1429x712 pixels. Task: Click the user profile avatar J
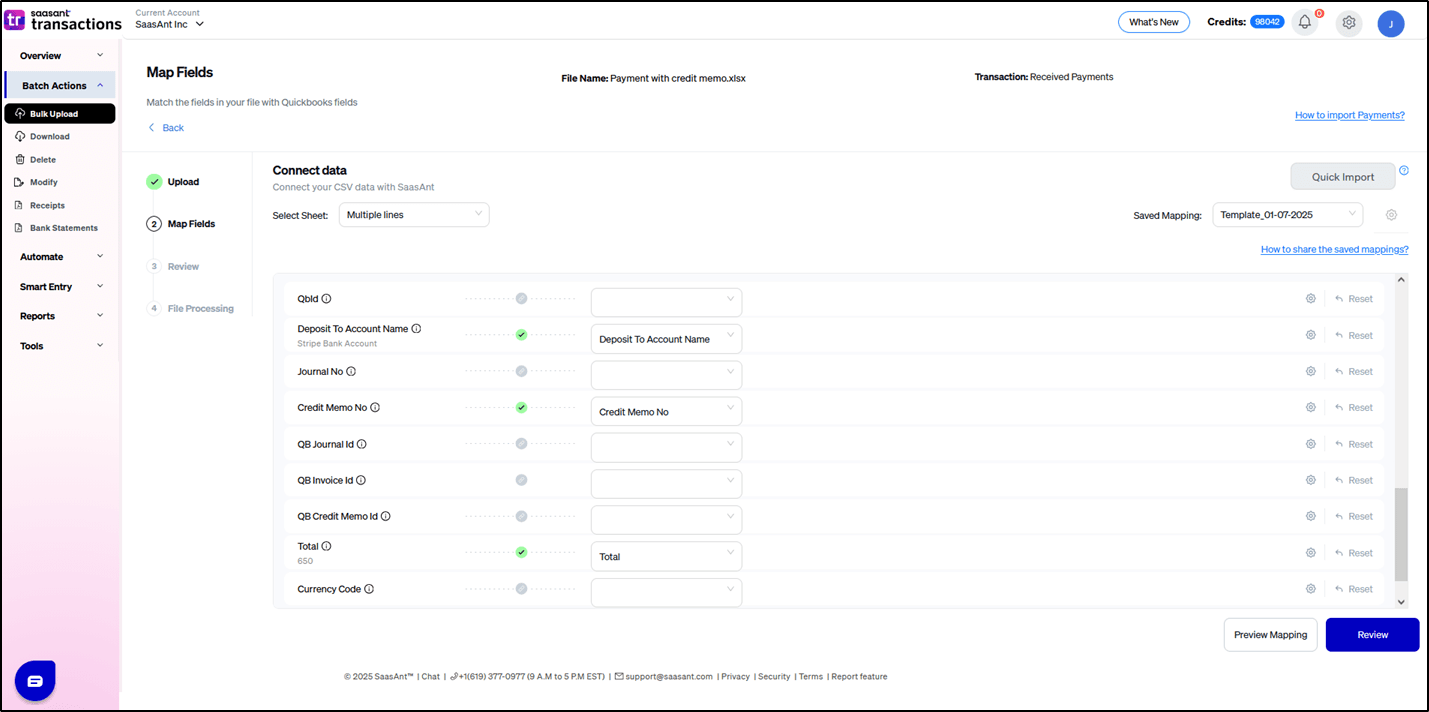(1390, 24)
